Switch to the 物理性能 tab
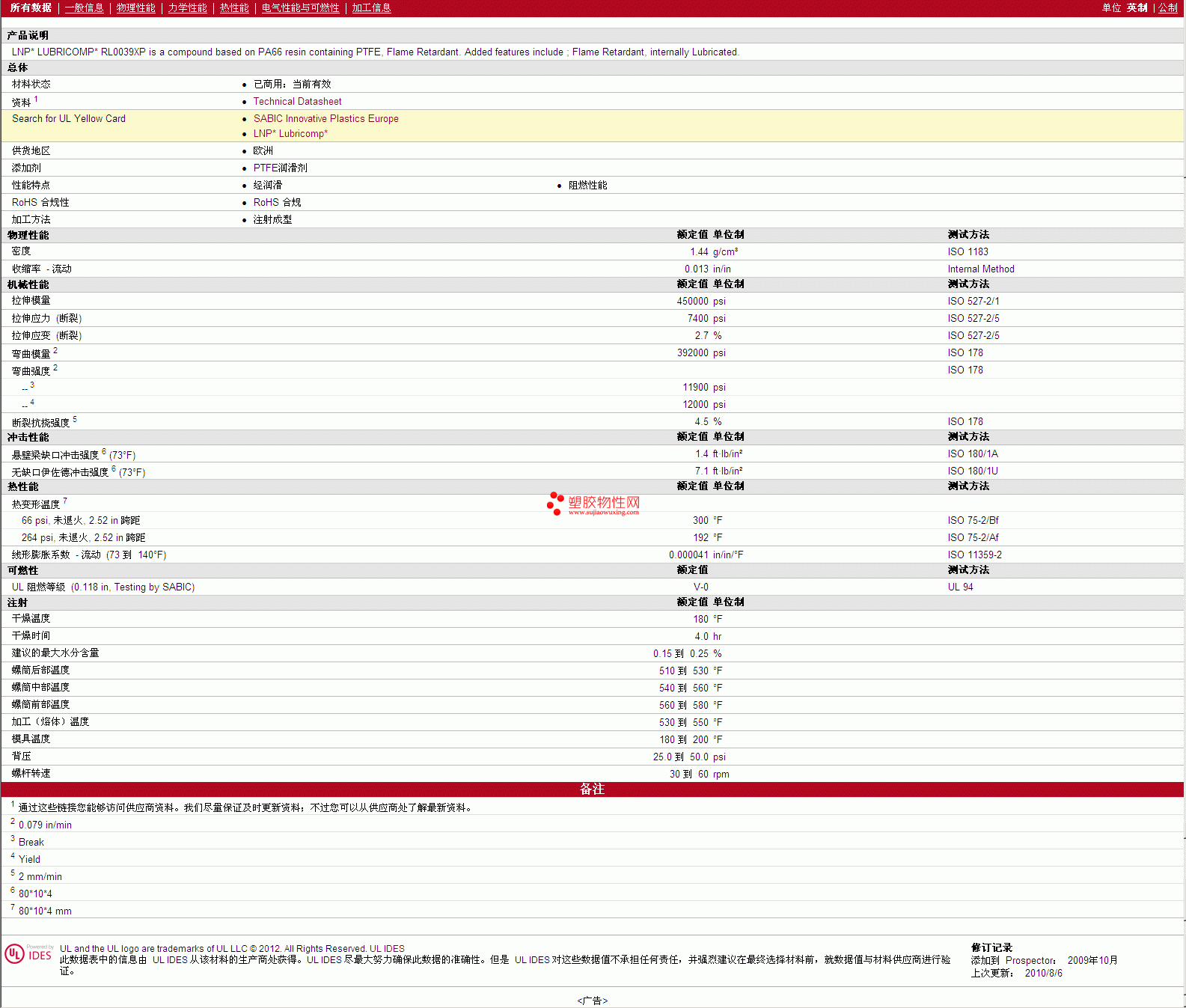The width and height of the screenshot is (1186, 1008). pyautogui.click(x=135, y=7)
